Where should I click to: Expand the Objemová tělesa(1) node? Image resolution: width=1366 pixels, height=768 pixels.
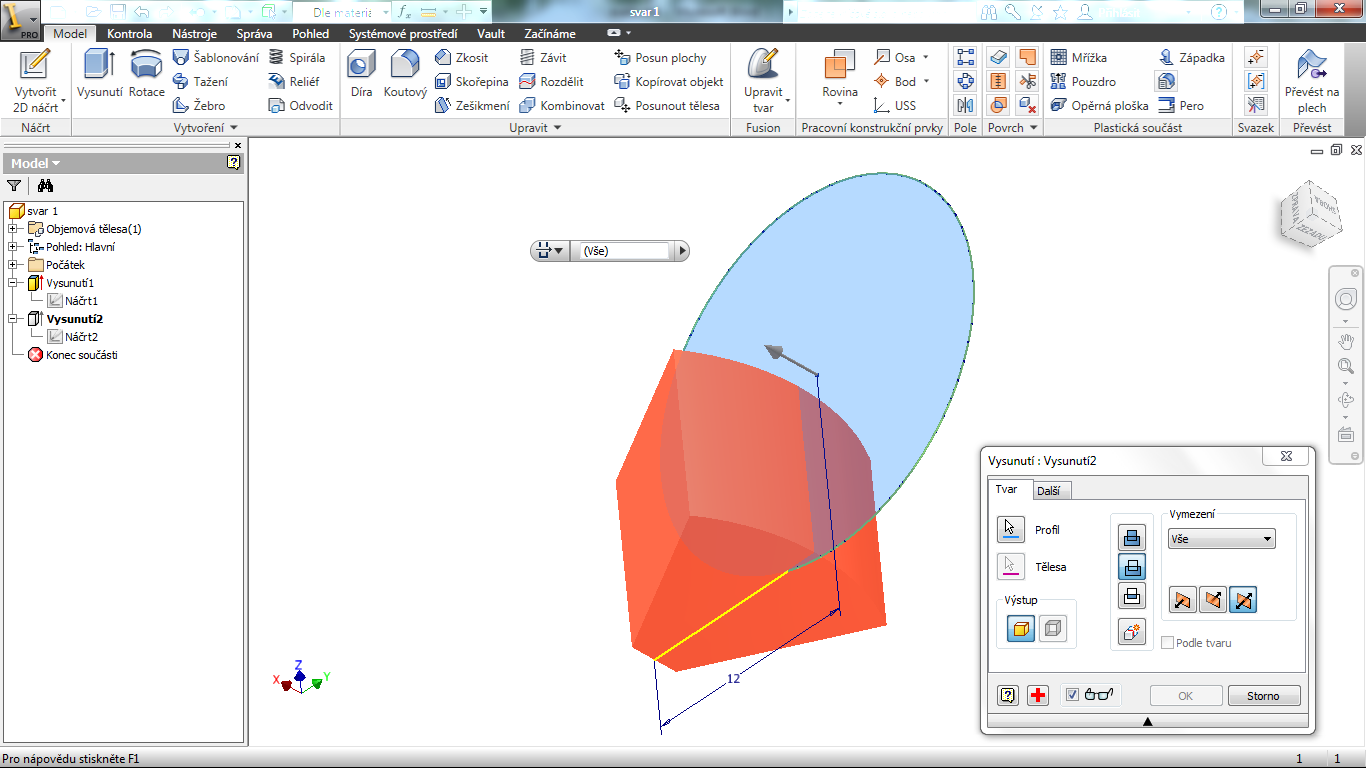[13, 229]
